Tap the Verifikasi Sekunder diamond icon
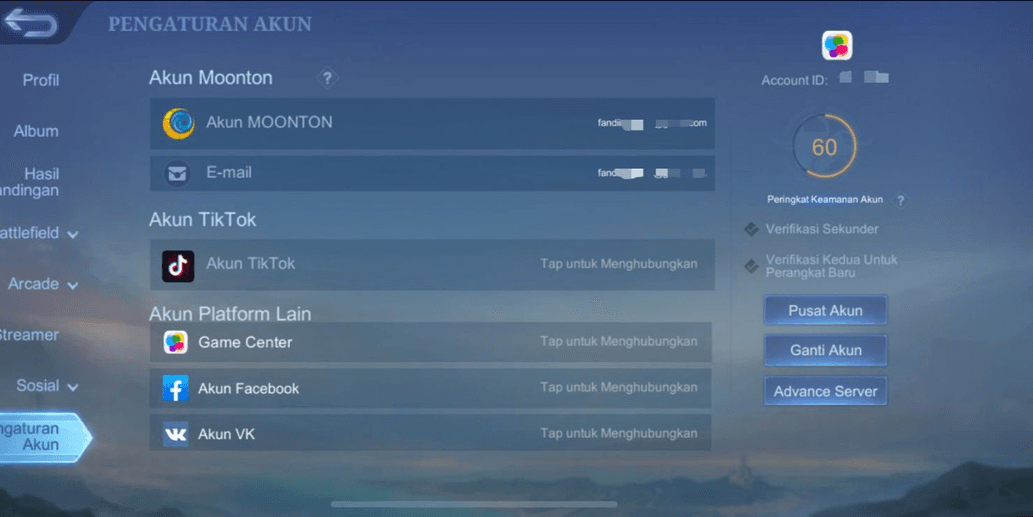The height and width of the screenshot is (517, 1033). (752, 229)
